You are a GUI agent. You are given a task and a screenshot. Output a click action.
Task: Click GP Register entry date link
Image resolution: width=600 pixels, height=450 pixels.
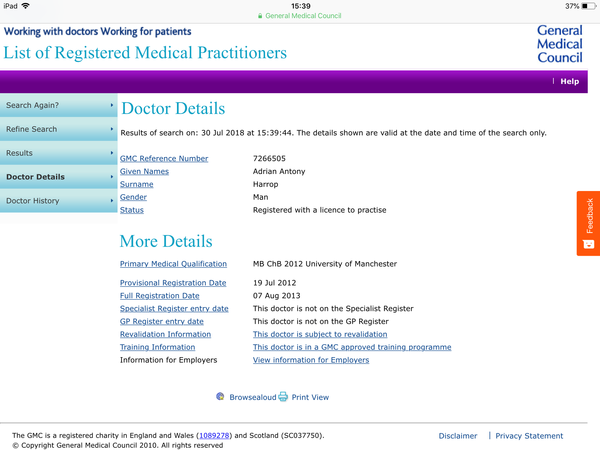click(162, 321)
